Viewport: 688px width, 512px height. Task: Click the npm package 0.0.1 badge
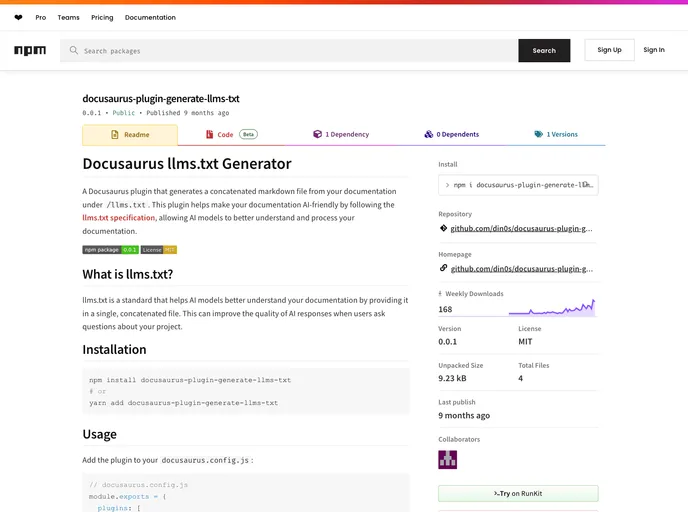pos(111,250)
